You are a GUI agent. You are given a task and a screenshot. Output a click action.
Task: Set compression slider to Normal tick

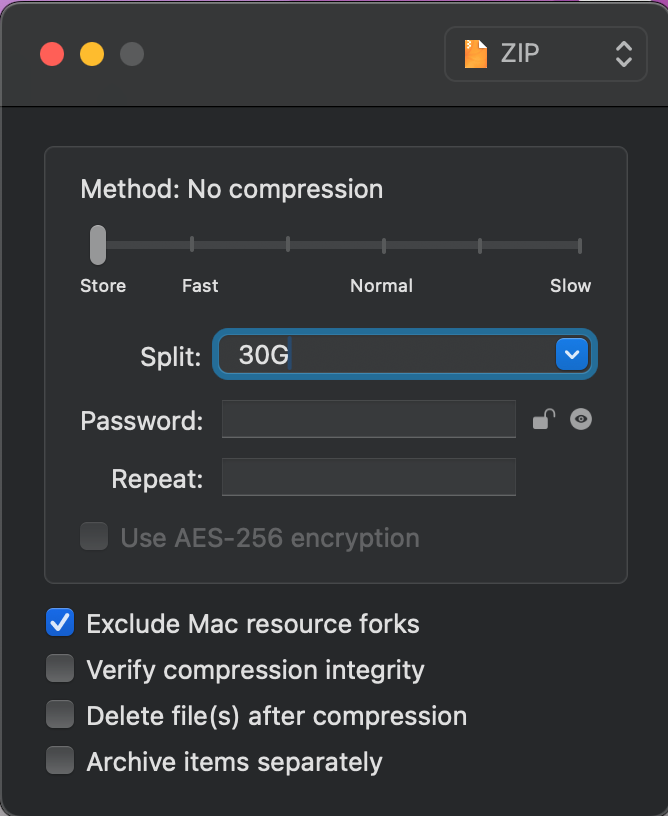pos(384,245)
